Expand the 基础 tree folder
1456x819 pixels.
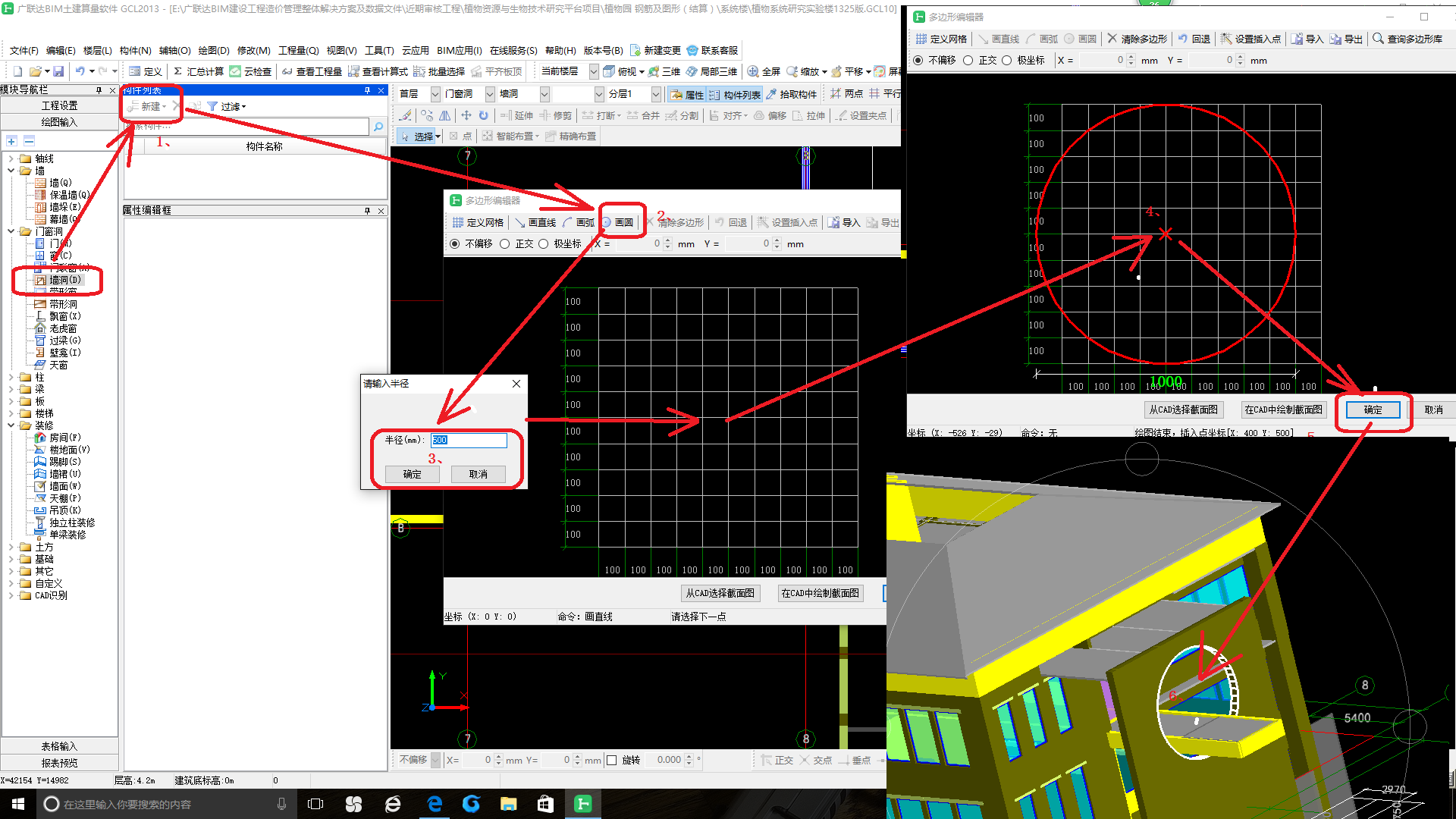pyautogui.click(x=11, y=559)
